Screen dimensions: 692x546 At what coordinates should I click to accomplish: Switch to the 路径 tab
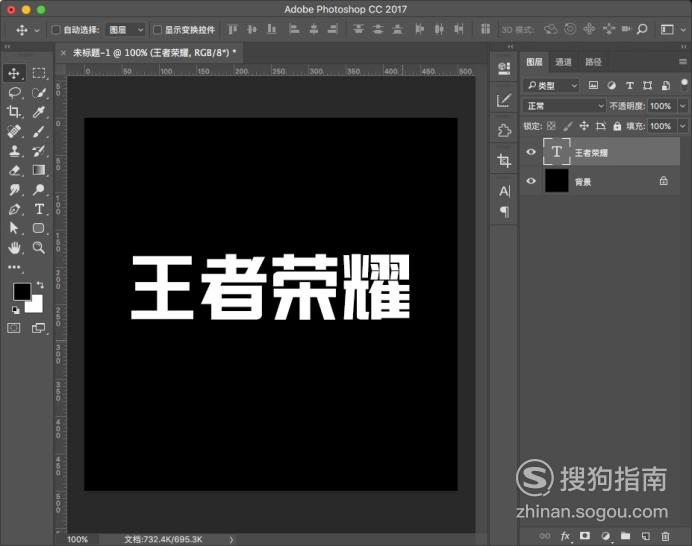click(x=593, y=62)
